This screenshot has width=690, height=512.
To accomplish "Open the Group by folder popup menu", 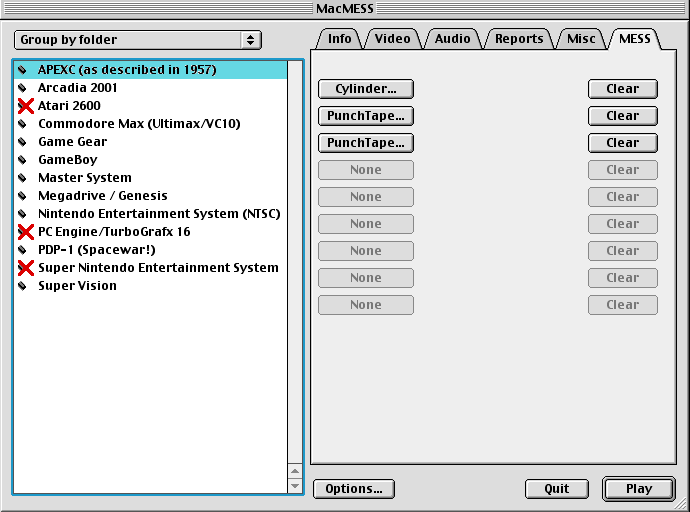I will pyautogui.click(x=138, y=40).
